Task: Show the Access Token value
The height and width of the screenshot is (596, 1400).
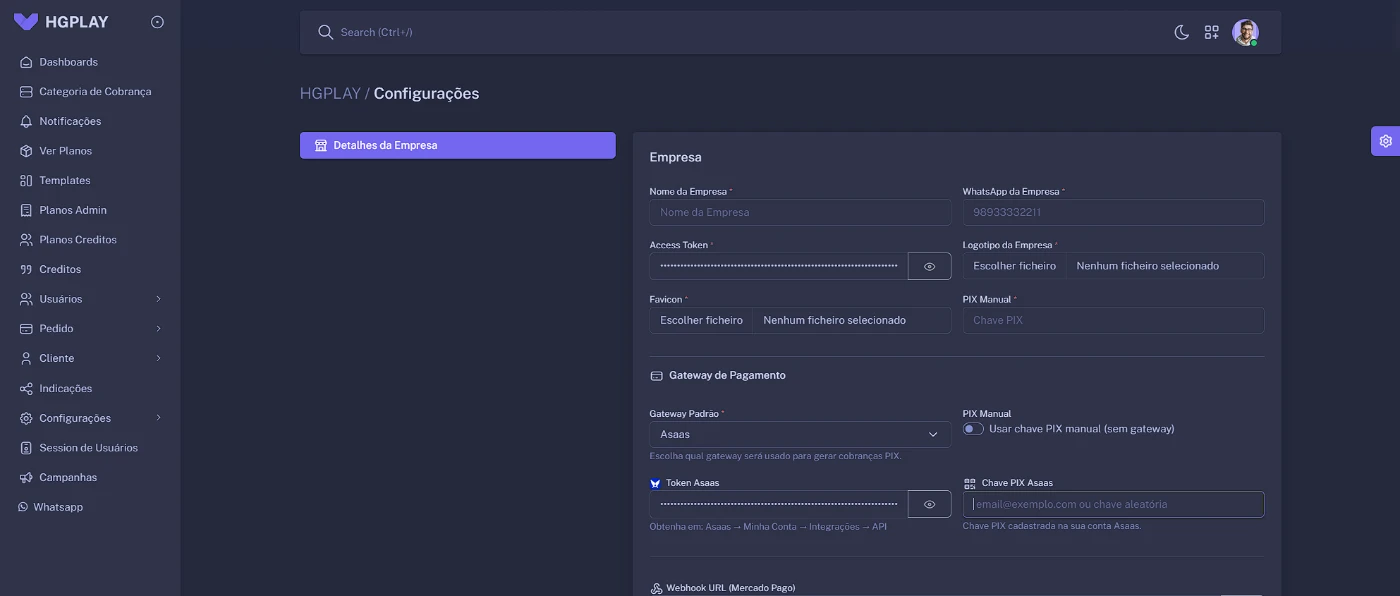Action: 929,266
